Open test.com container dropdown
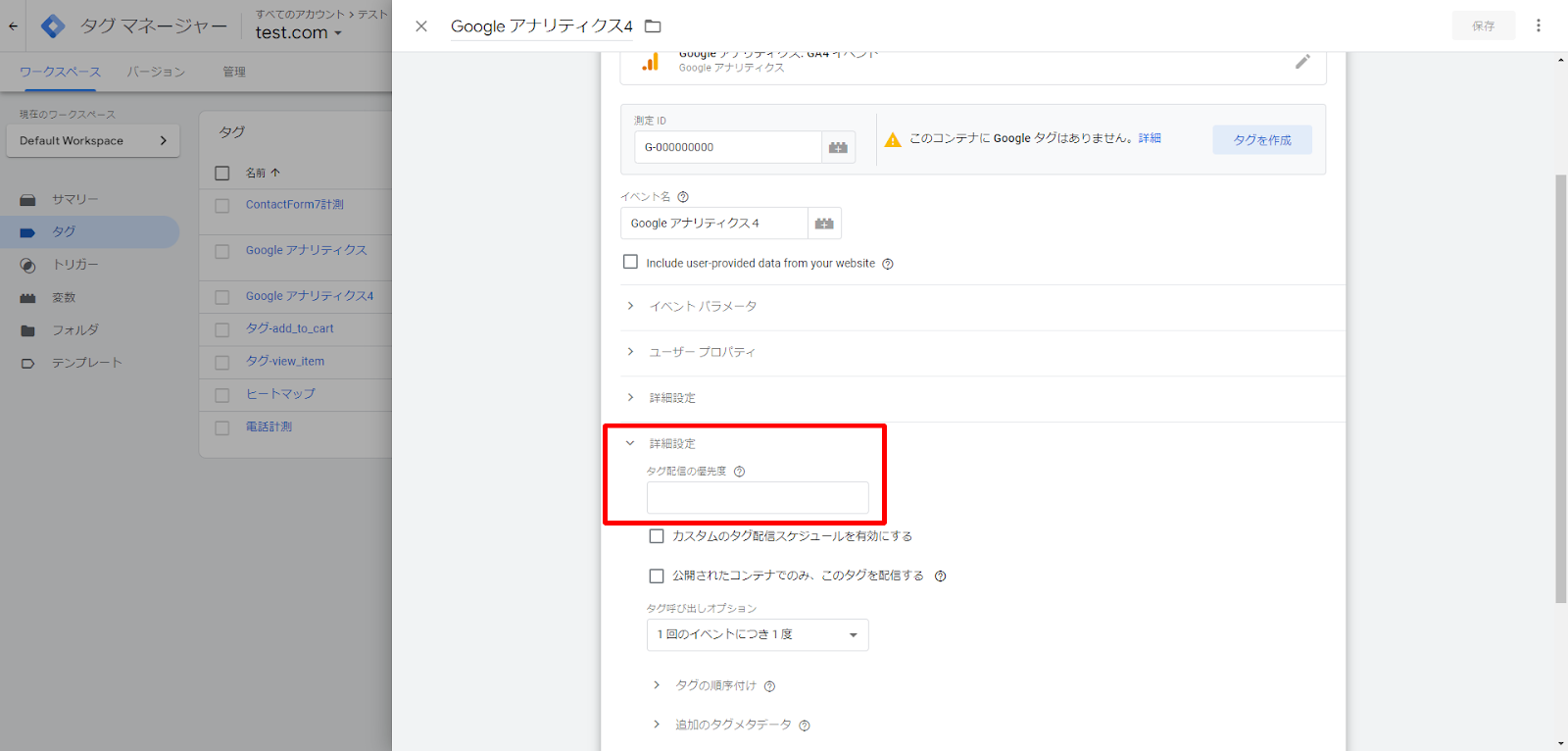 coord(298,32)
